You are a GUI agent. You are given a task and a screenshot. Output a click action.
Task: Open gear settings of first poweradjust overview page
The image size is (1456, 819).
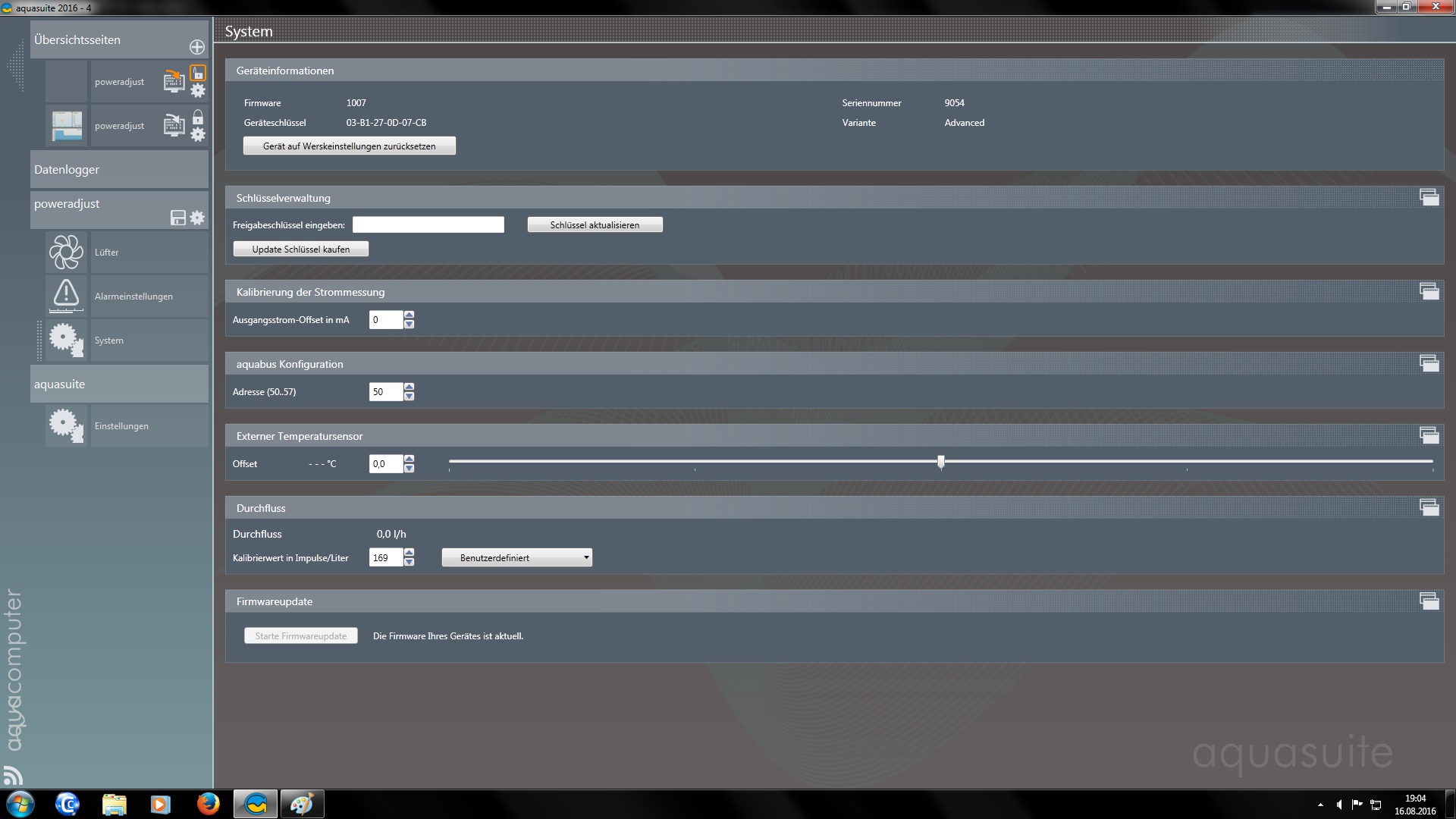[x=198, y=91]
